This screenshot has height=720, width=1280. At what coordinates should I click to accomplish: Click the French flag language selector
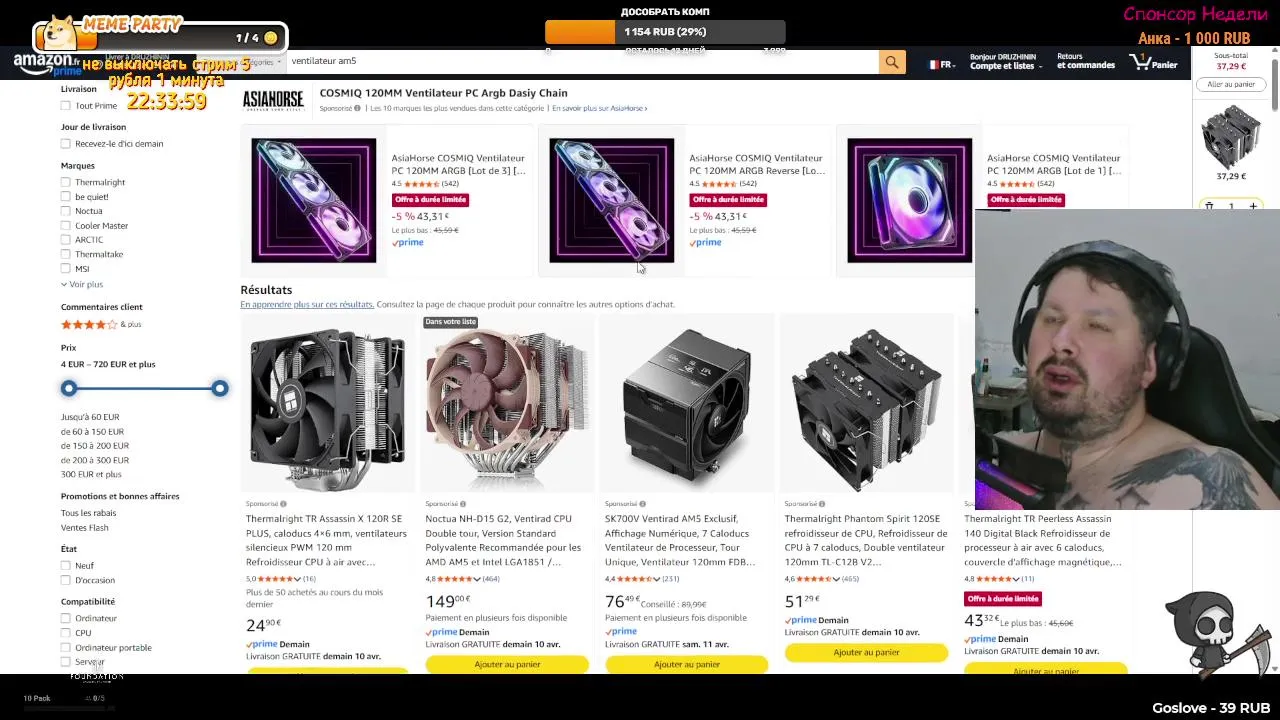coord(941,64)
